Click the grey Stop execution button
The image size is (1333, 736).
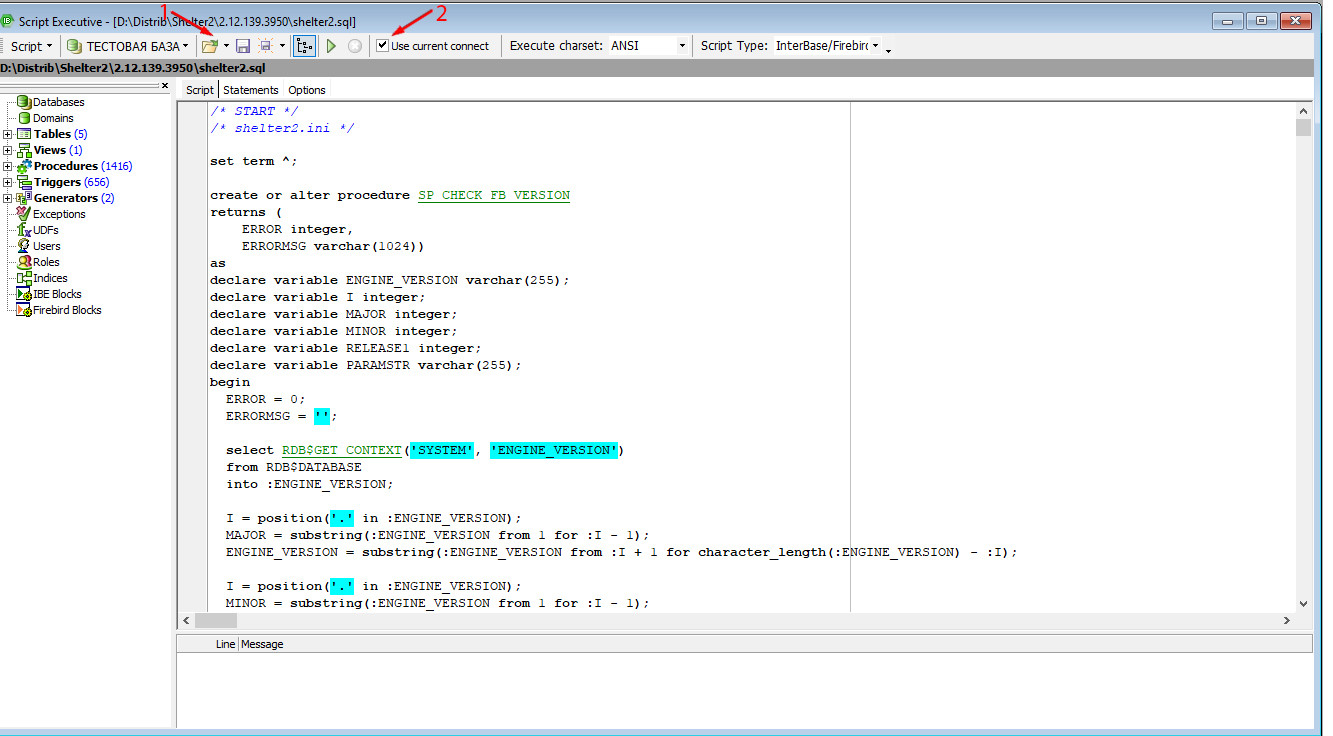pyautogui.click(x=354, y=46)
